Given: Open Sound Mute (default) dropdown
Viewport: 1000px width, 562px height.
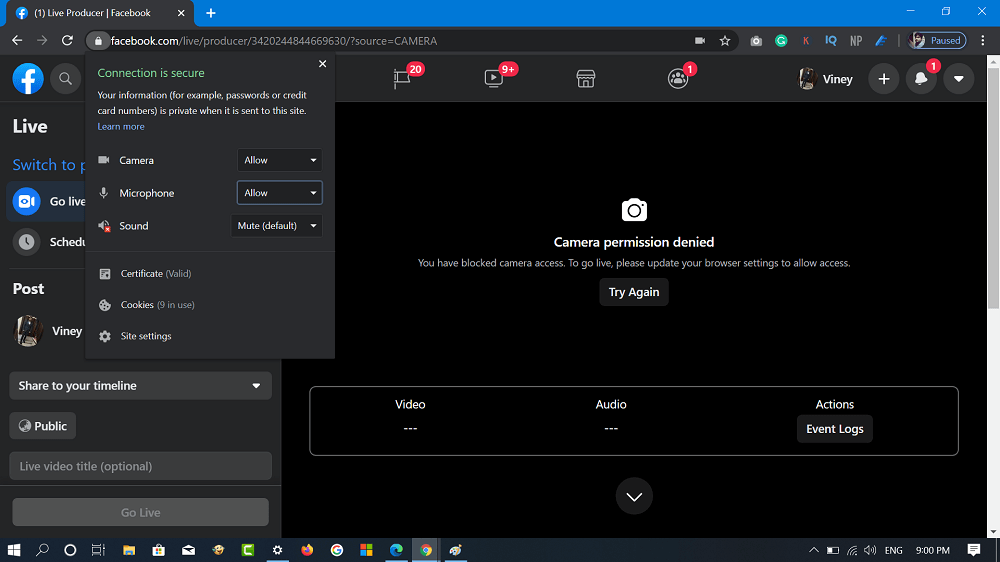Looking at the screenshot, I should click(277, 226).
